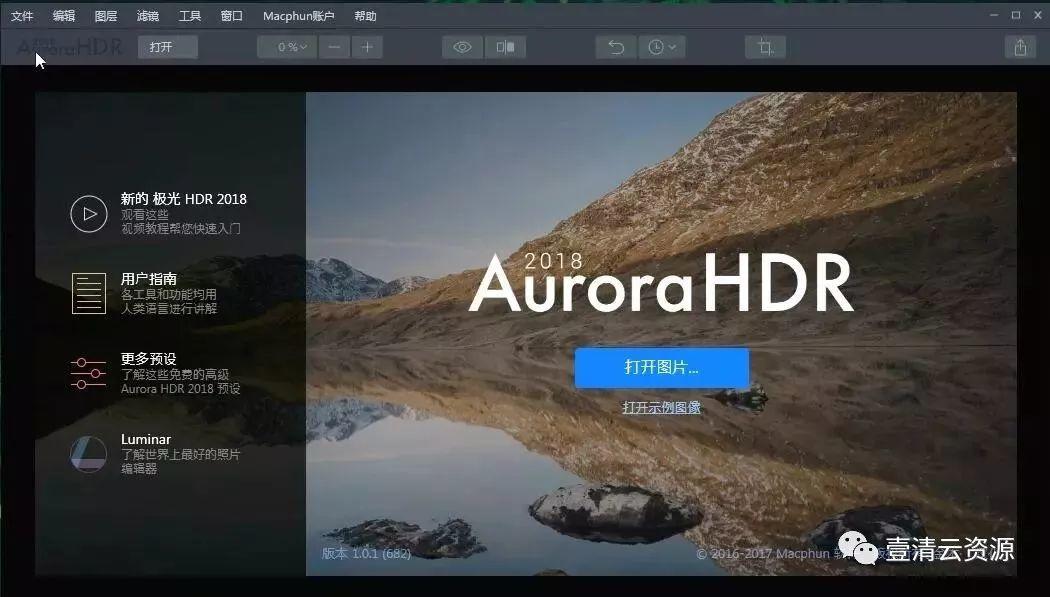Open the 工具 menu

coord(190,16)
